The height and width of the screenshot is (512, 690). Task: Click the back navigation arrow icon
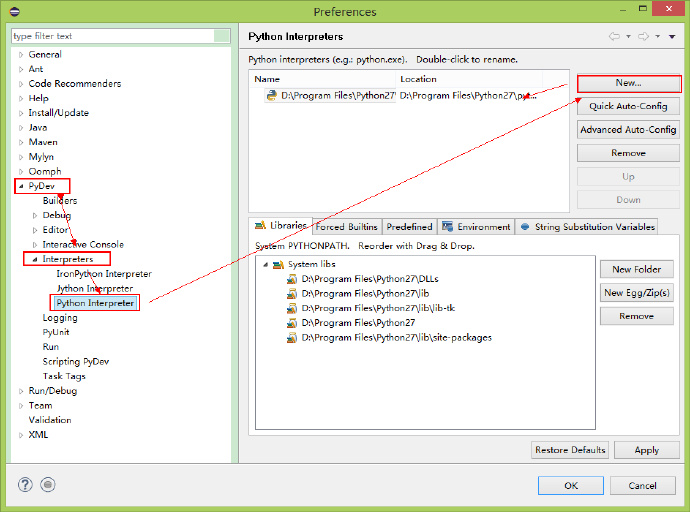pyautogui.click(x=614, y=37)
